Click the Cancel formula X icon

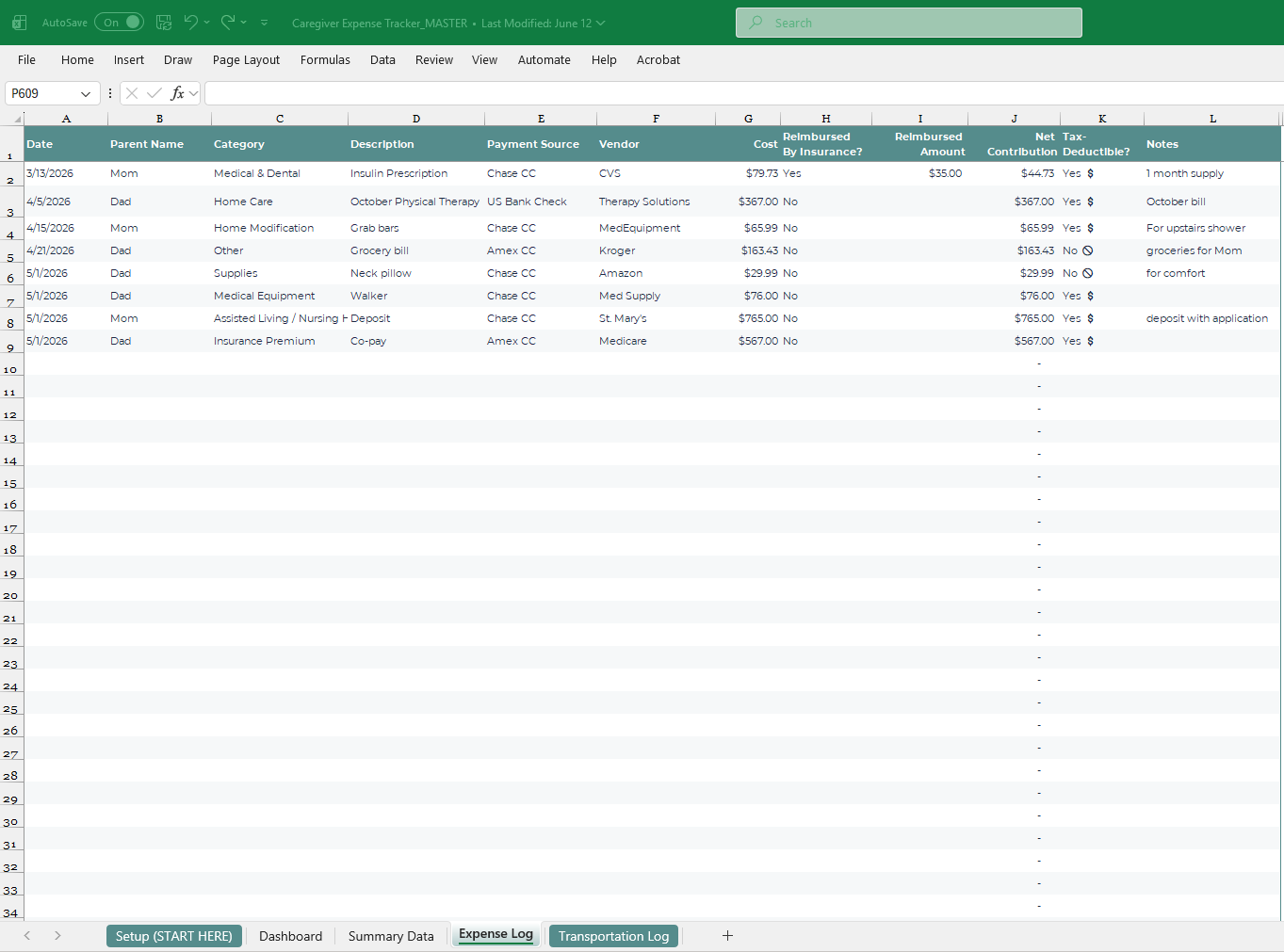(x=132, y=93)
